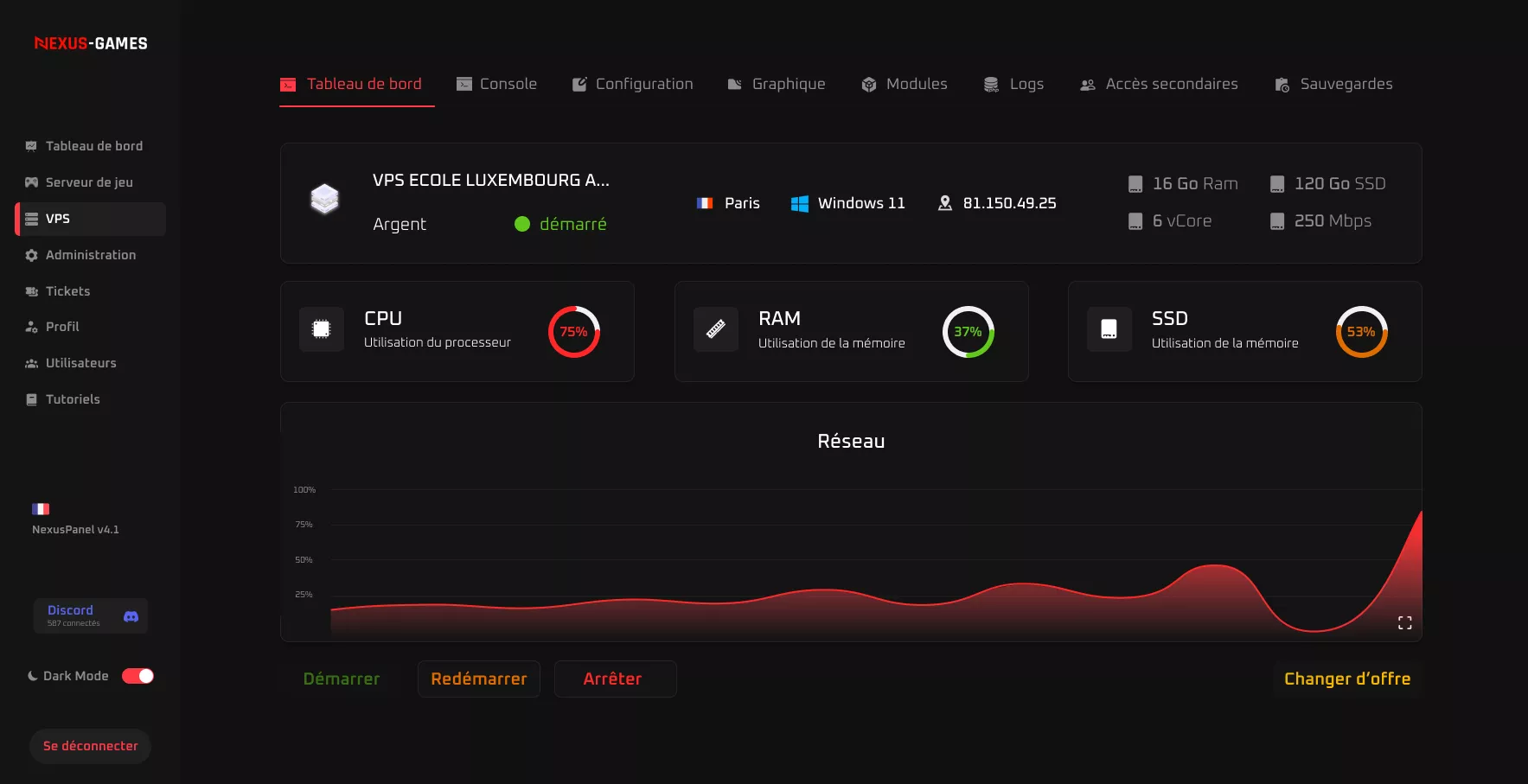This screenshot has height=784, width=1528.
Task: Click the Tickets icon in sidebar
Action: pos(31,291)
